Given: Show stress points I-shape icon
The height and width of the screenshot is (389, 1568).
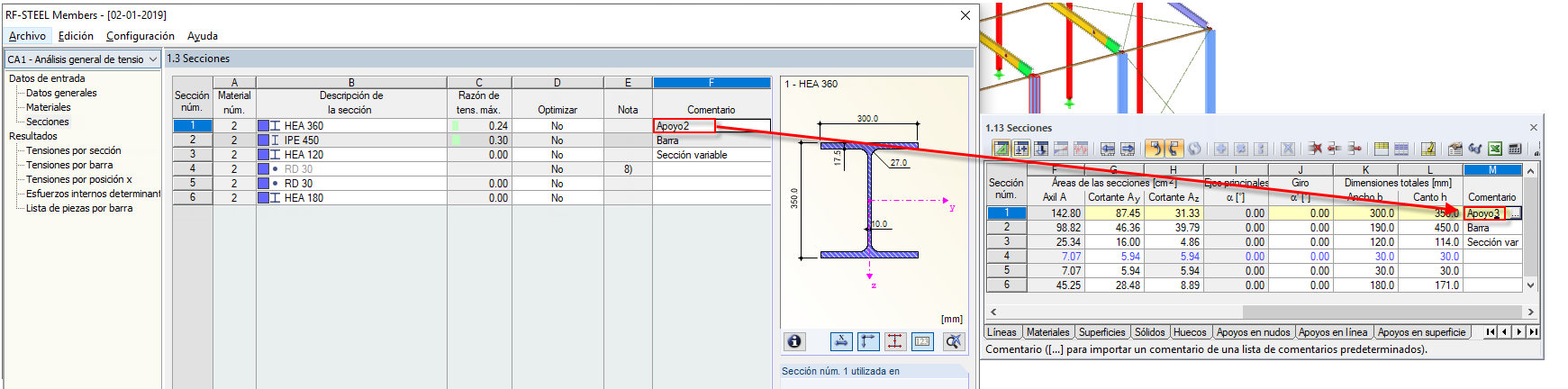Looking at the screenshot, I should 895,341.
